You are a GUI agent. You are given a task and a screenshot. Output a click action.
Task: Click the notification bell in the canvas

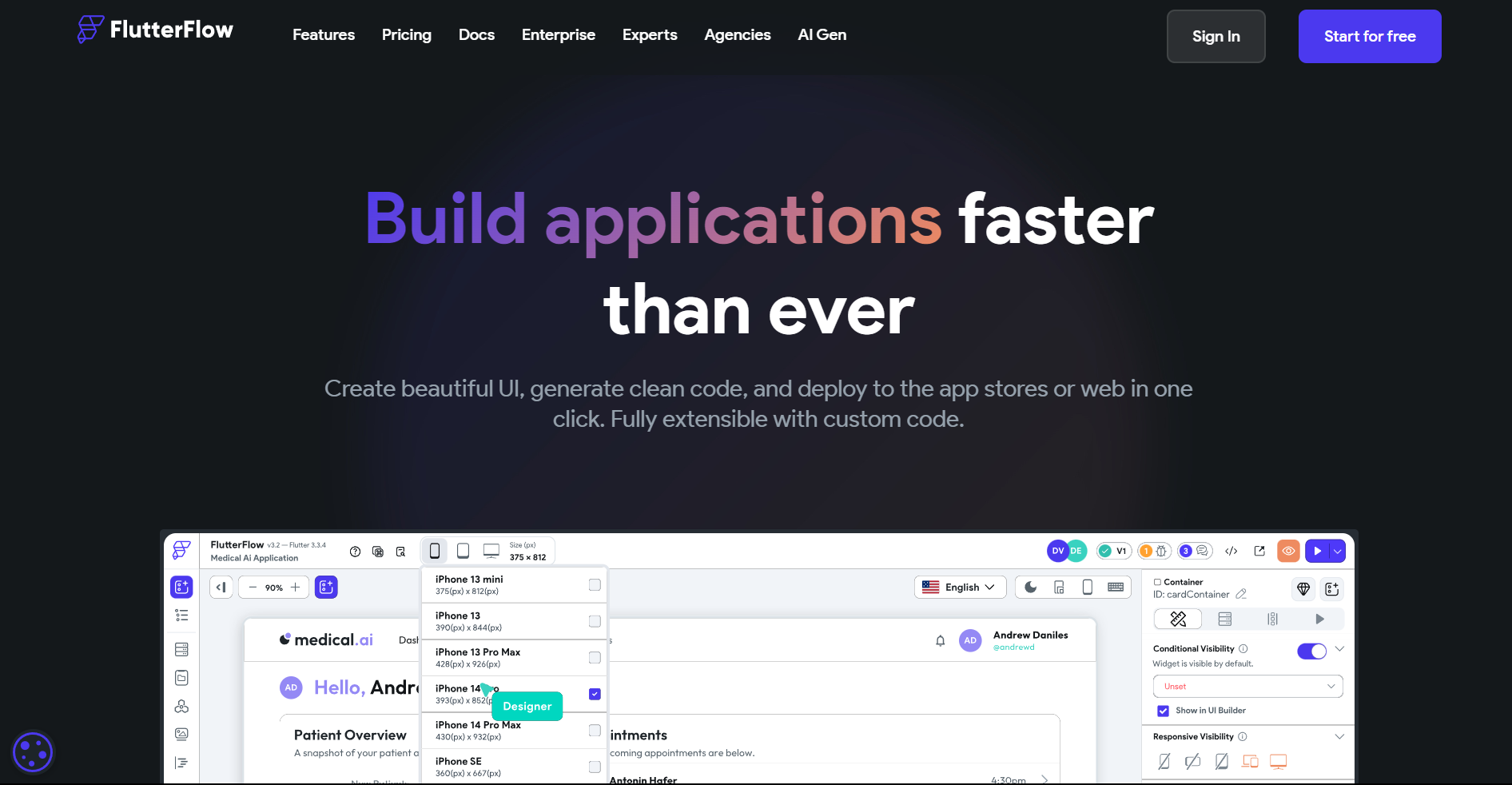tap(941, 641)
